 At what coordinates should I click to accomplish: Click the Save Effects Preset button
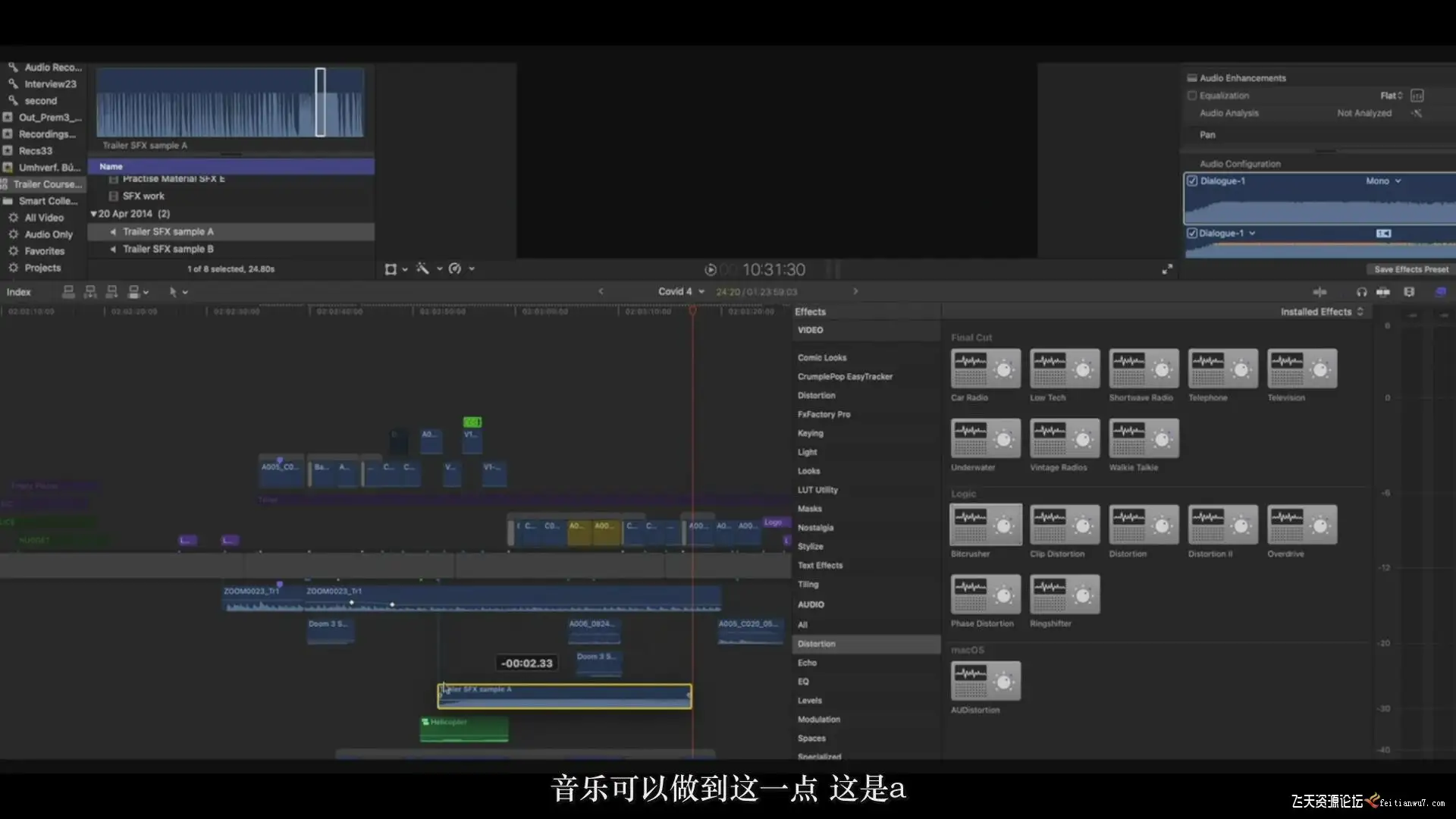coord(1410,269)
